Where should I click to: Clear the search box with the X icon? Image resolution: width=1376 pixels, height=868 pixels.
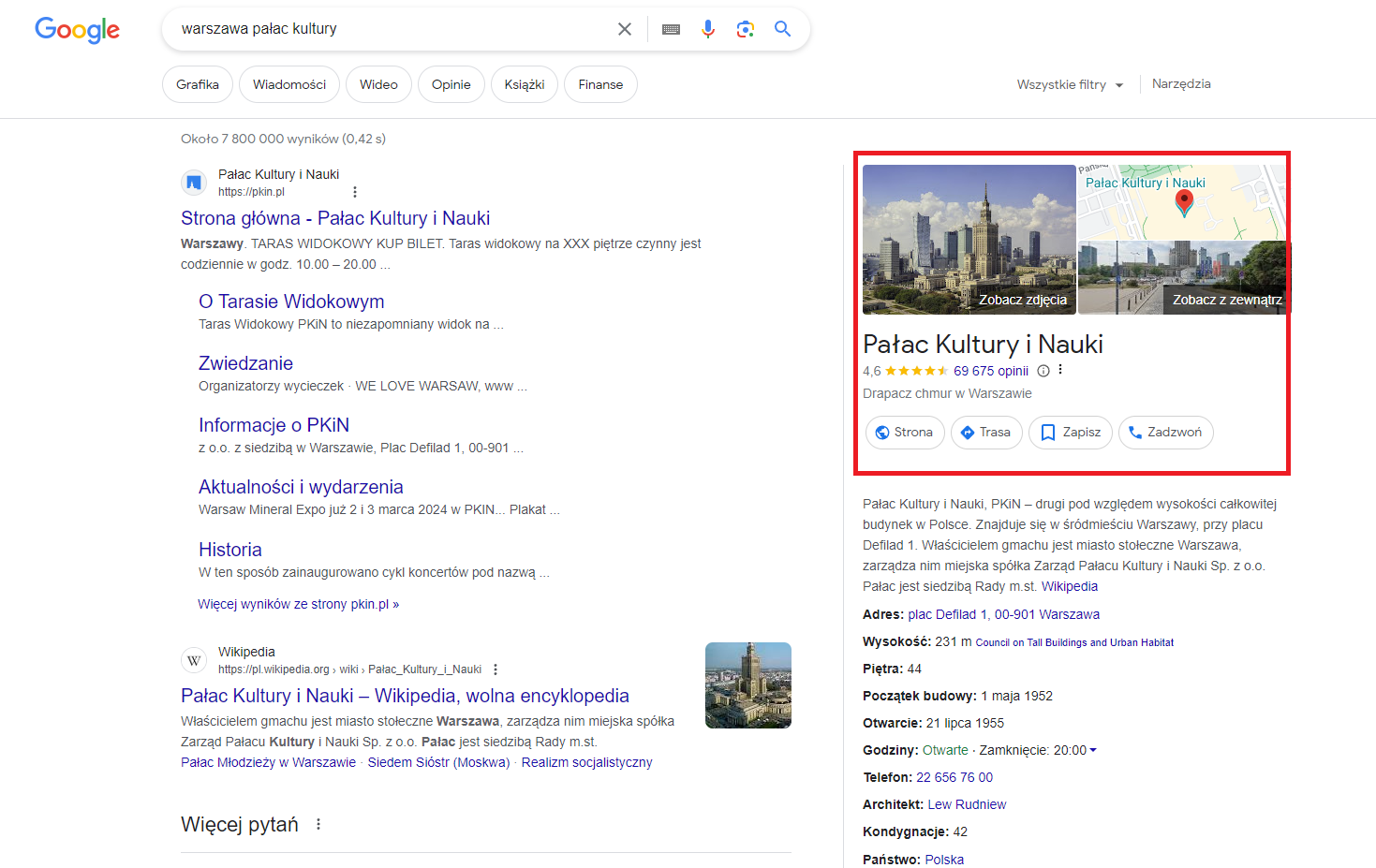[x=625, y=29]
